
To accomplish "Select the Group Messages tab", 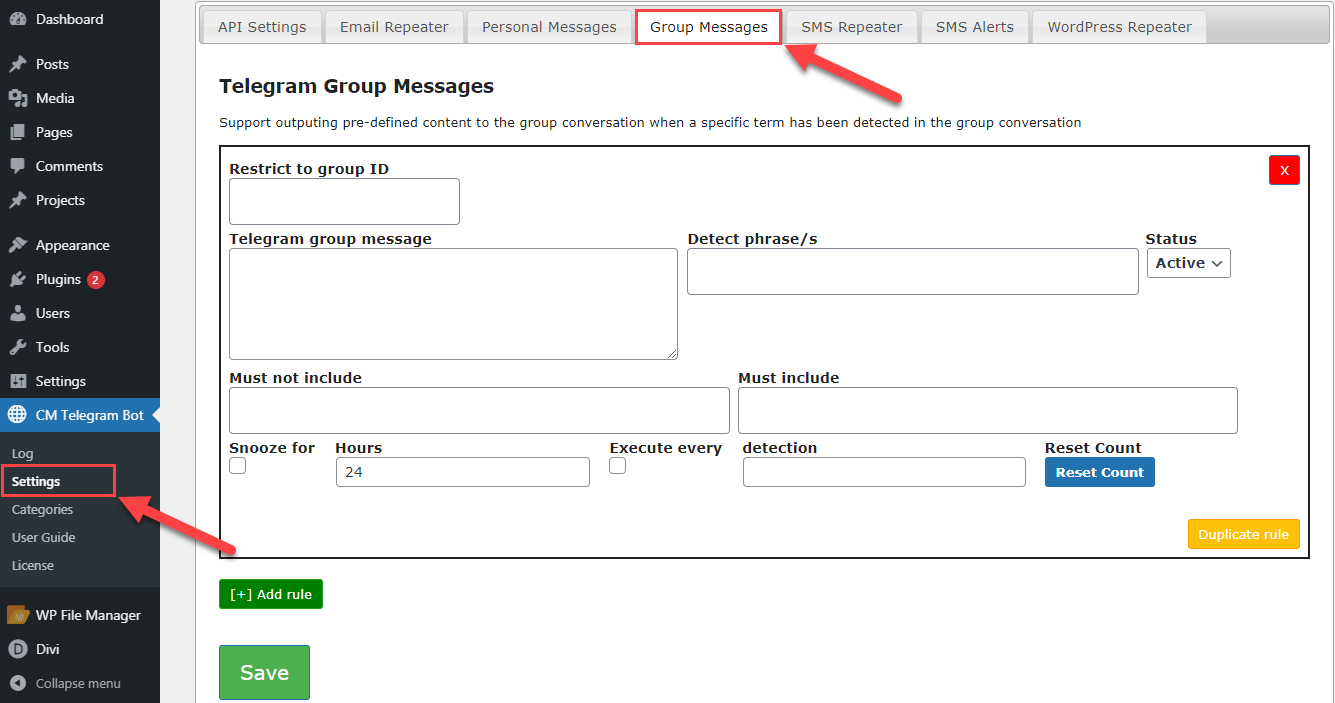I will point(709,27).
